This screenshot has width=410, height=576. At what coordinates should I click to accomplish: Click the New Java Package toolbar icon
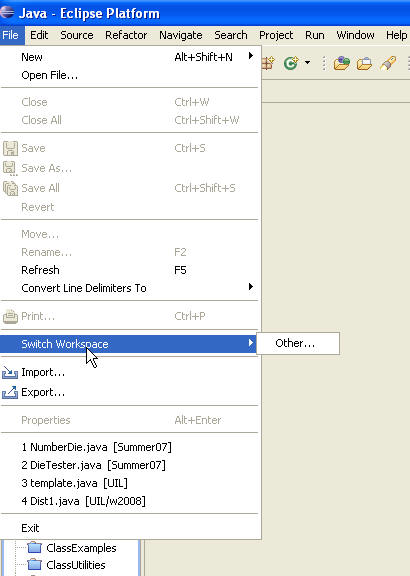click(x=268, y=63)
